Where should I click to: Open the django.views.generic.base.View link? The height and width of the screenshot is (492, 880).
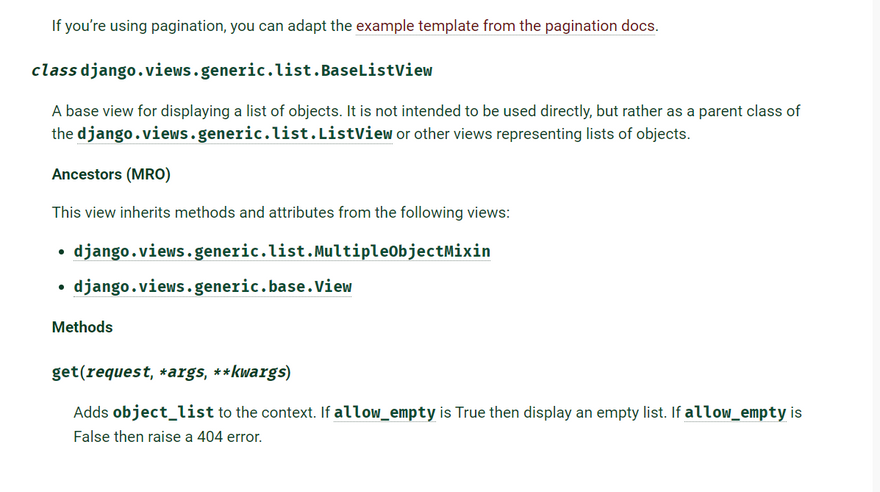[x=212, y=287]
